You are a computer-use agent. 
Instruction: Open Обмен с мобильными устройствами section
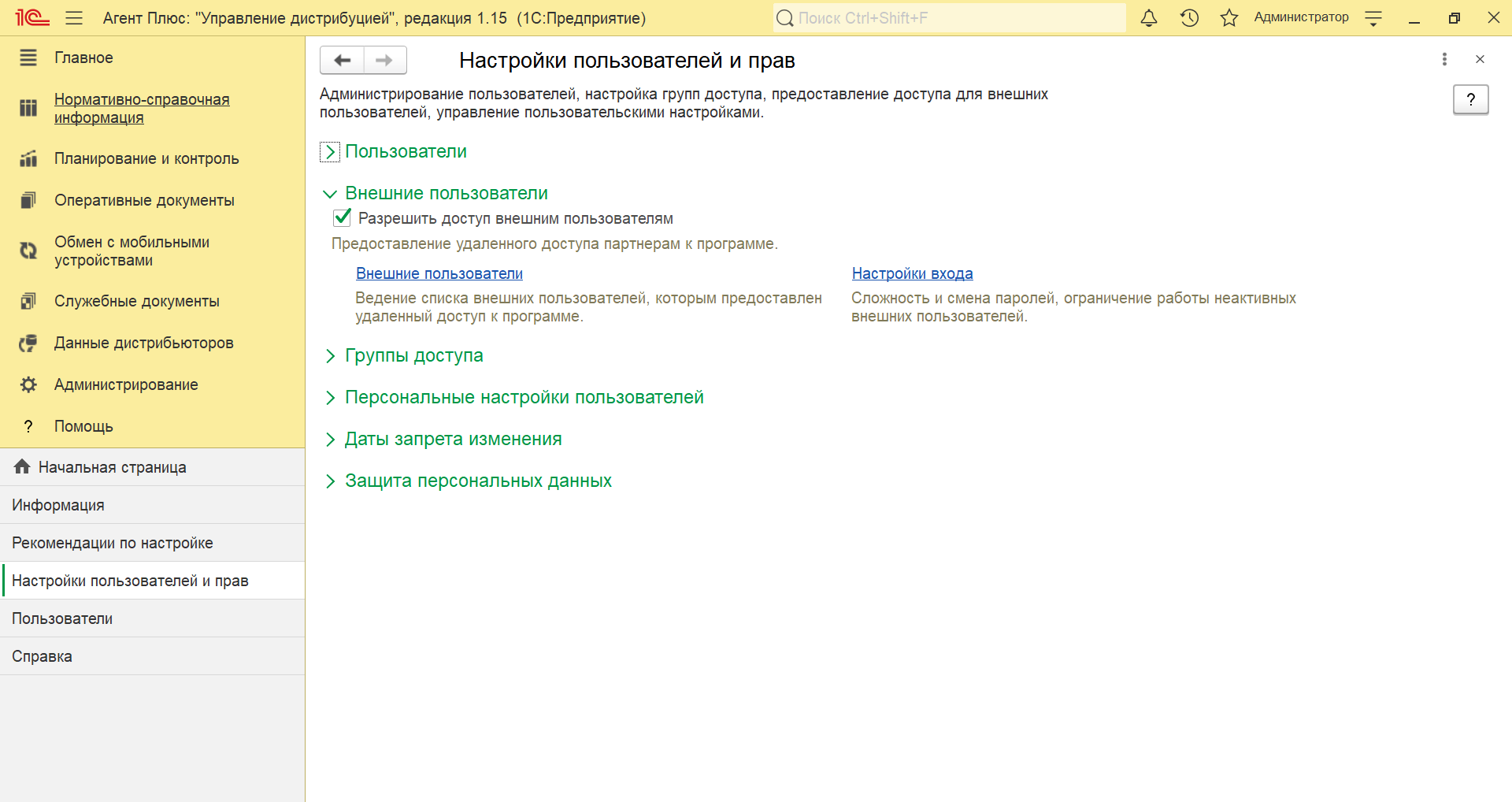pos(152,251)
